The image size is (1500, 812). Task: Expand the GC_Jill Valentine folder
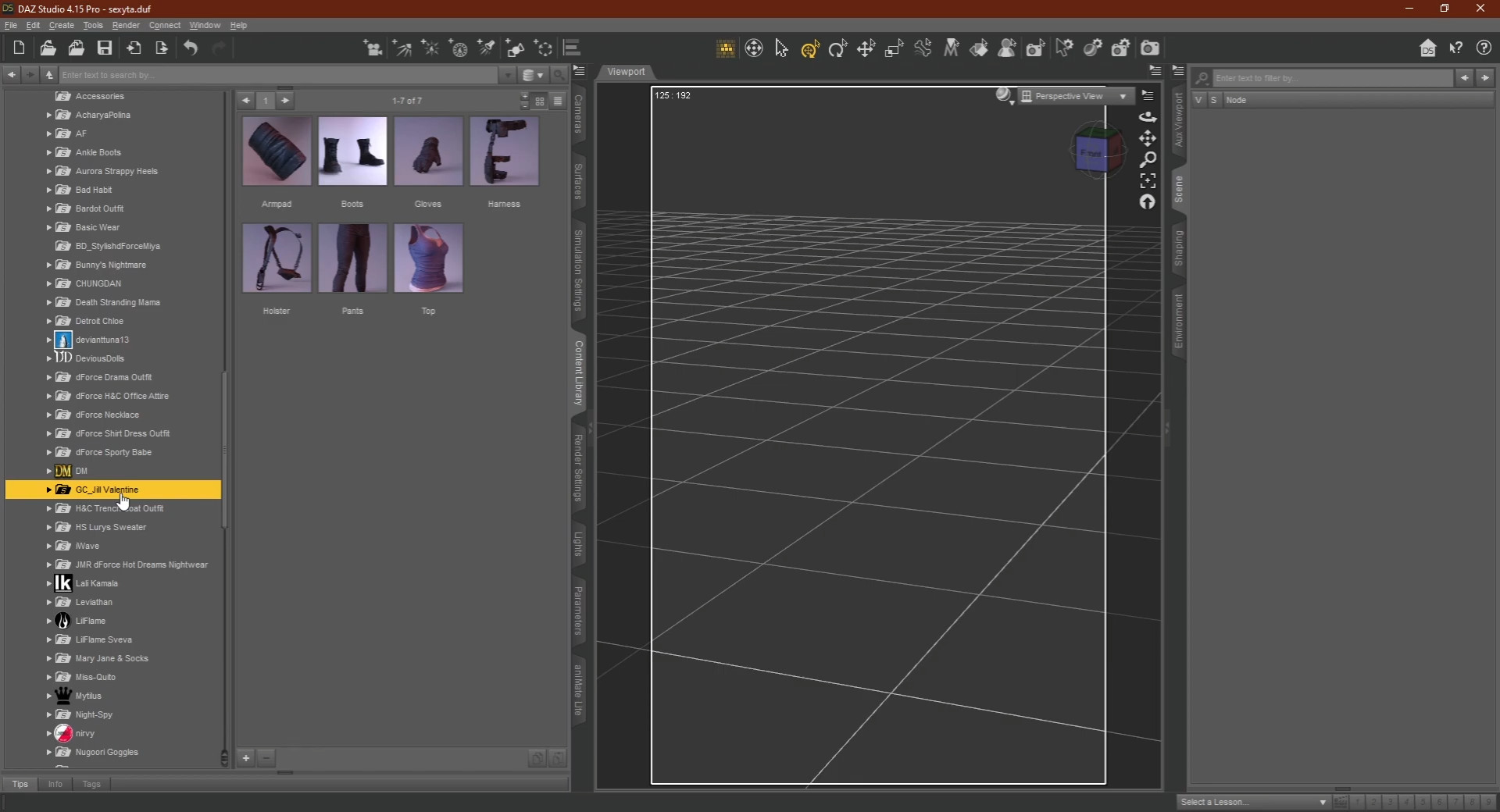pyautogui.click(x=48, y=490)
